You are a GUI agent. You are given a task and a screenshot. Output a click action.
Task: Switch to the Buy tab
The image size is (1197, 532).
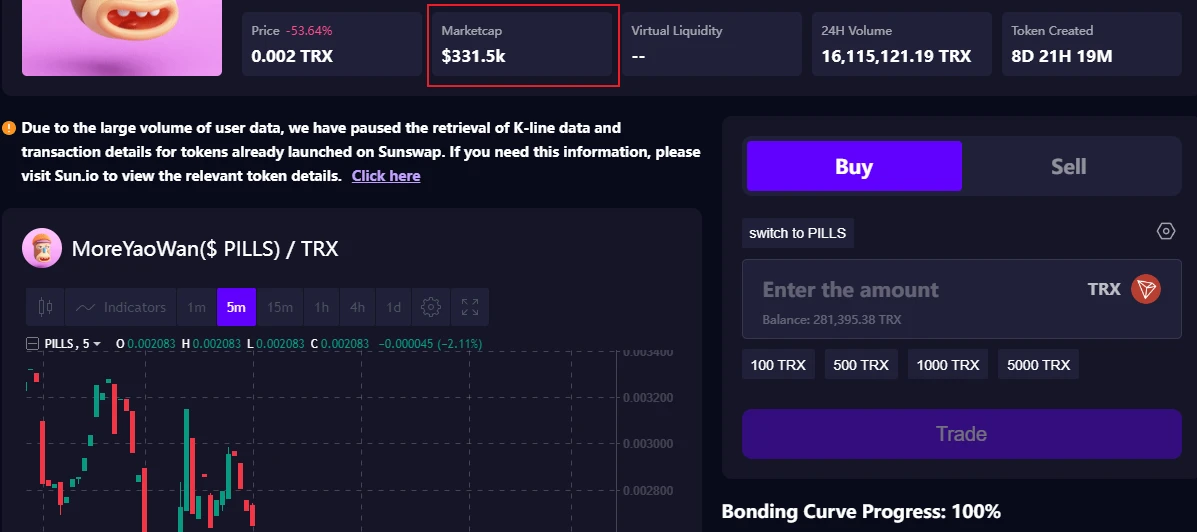(854, 166)
